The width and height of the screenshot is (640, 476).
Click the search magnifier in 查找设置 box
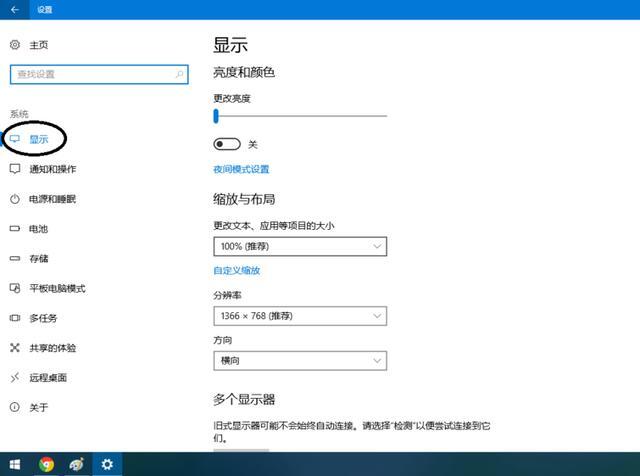click(x=180, y=74)
